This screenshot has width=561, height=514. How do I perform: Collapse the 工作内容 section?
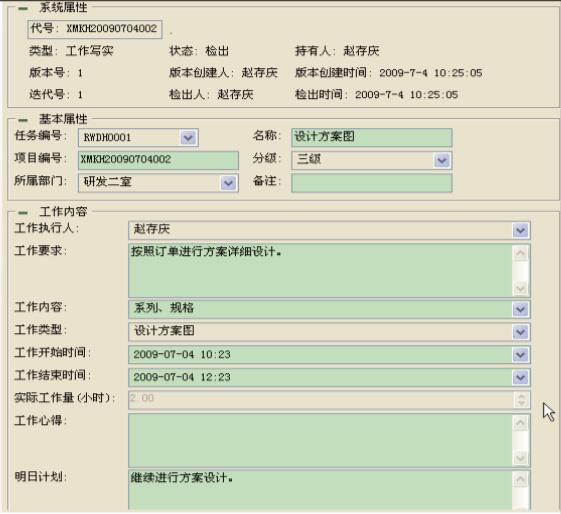point(23,213)
